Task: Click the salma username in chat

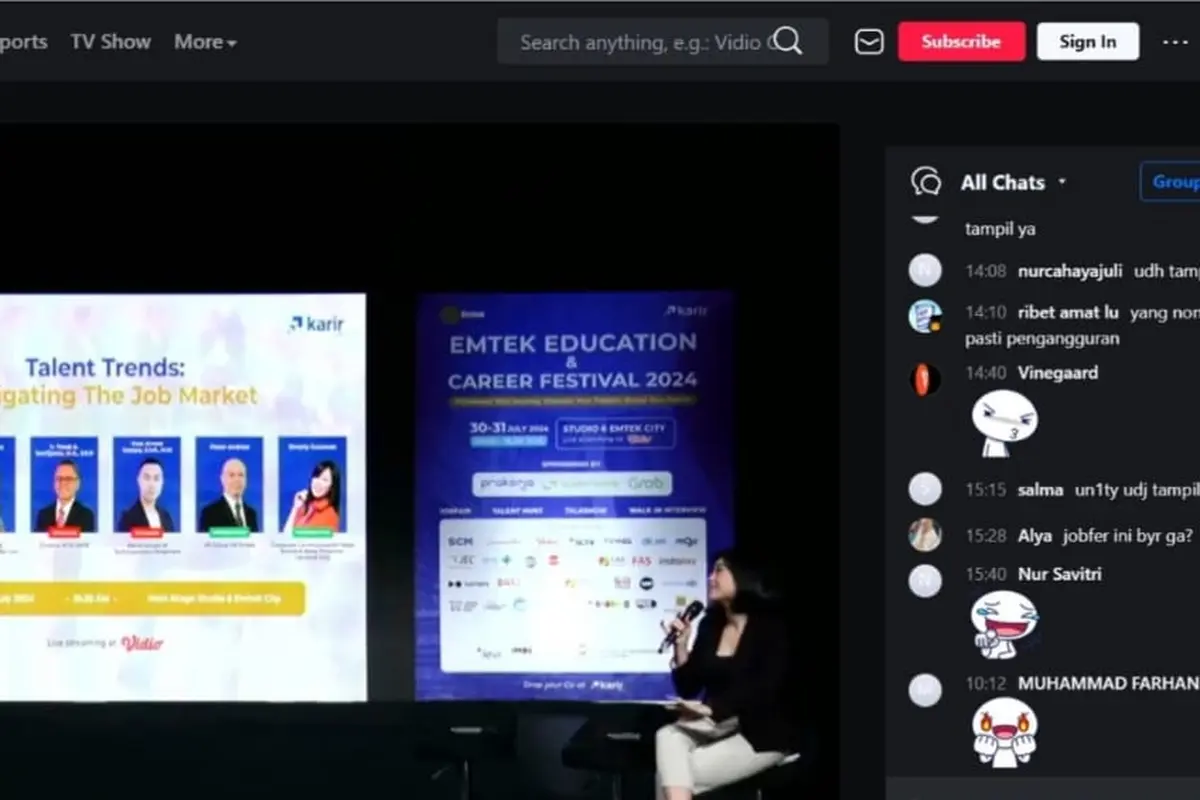Action: [1040, 490]
